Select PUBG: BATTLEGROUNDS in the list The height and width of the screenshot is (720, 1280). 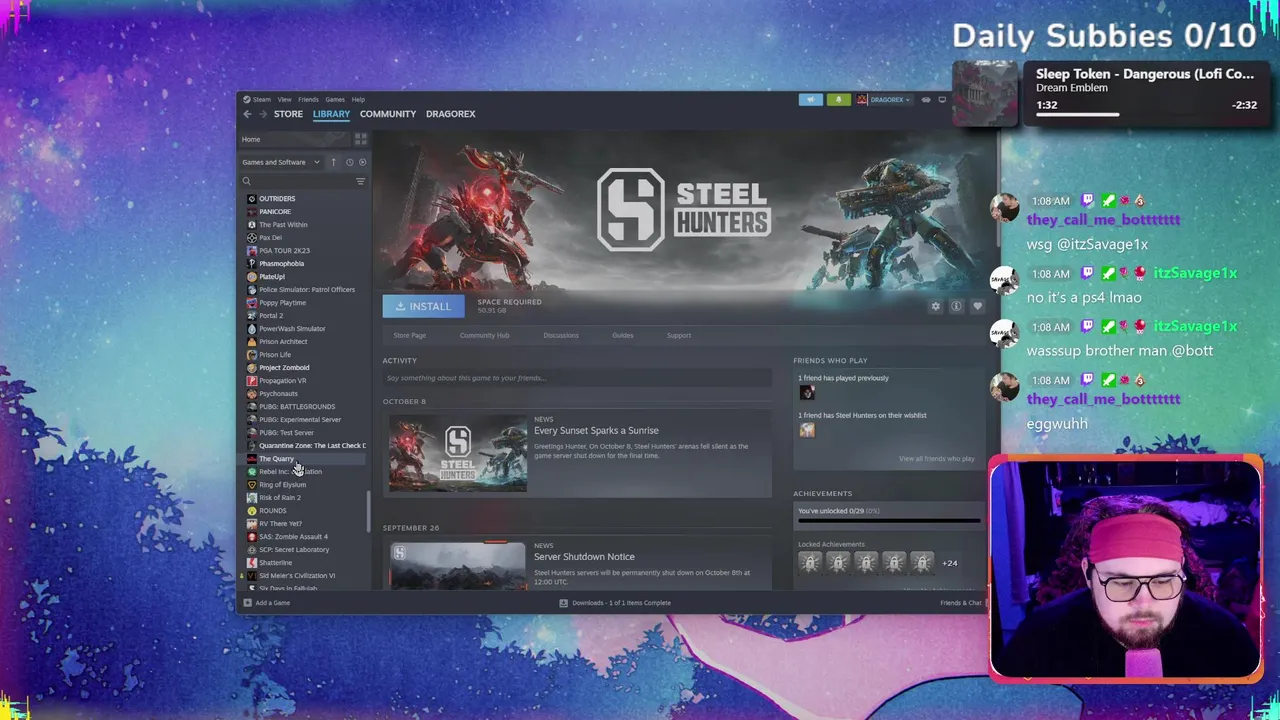[305, 407]
